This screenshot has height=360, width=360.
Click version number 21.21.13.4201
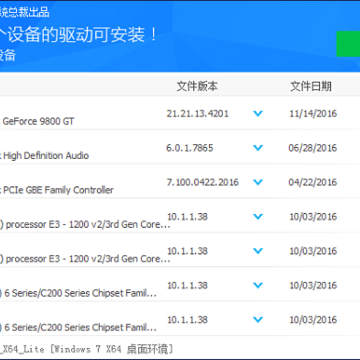(198, 114)
